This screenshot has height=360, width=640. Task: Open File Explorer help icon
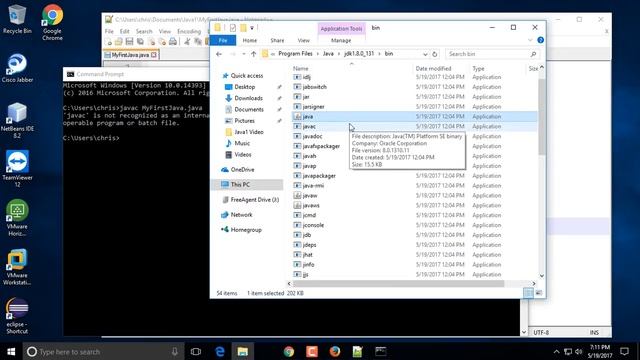tap(540, 40)
